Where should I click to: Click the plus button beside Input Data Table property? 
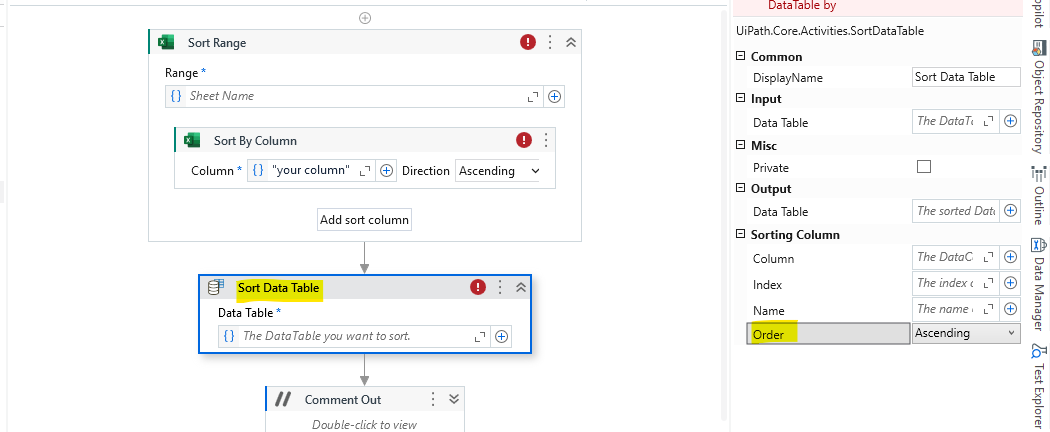coord(1010,121)
